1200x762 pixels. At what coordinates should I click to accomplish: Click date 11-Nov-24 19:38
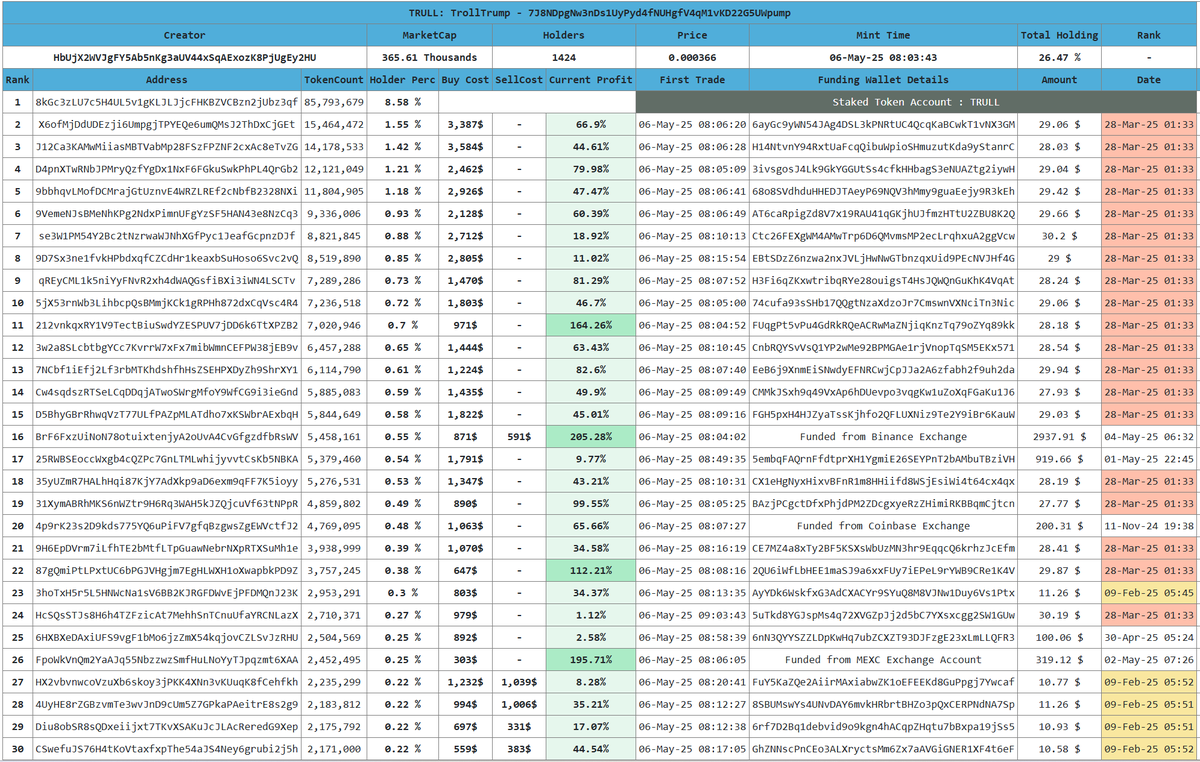tap(1149, 526)
